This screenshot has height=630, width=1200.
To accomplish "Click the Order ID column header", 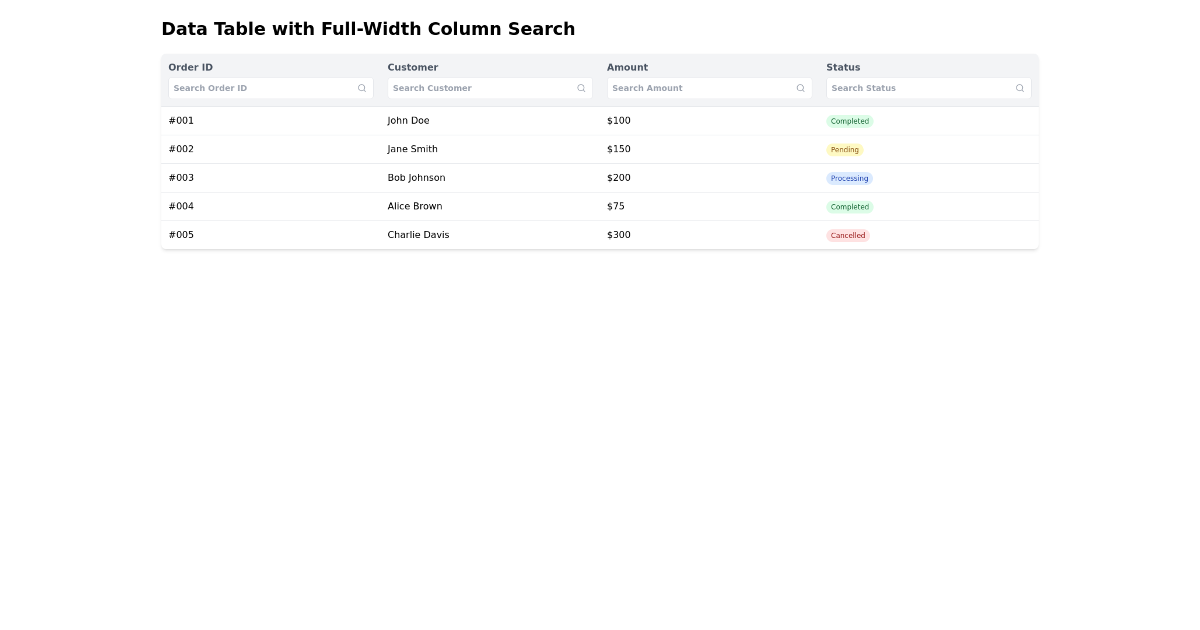I will (x=190, y=67).
